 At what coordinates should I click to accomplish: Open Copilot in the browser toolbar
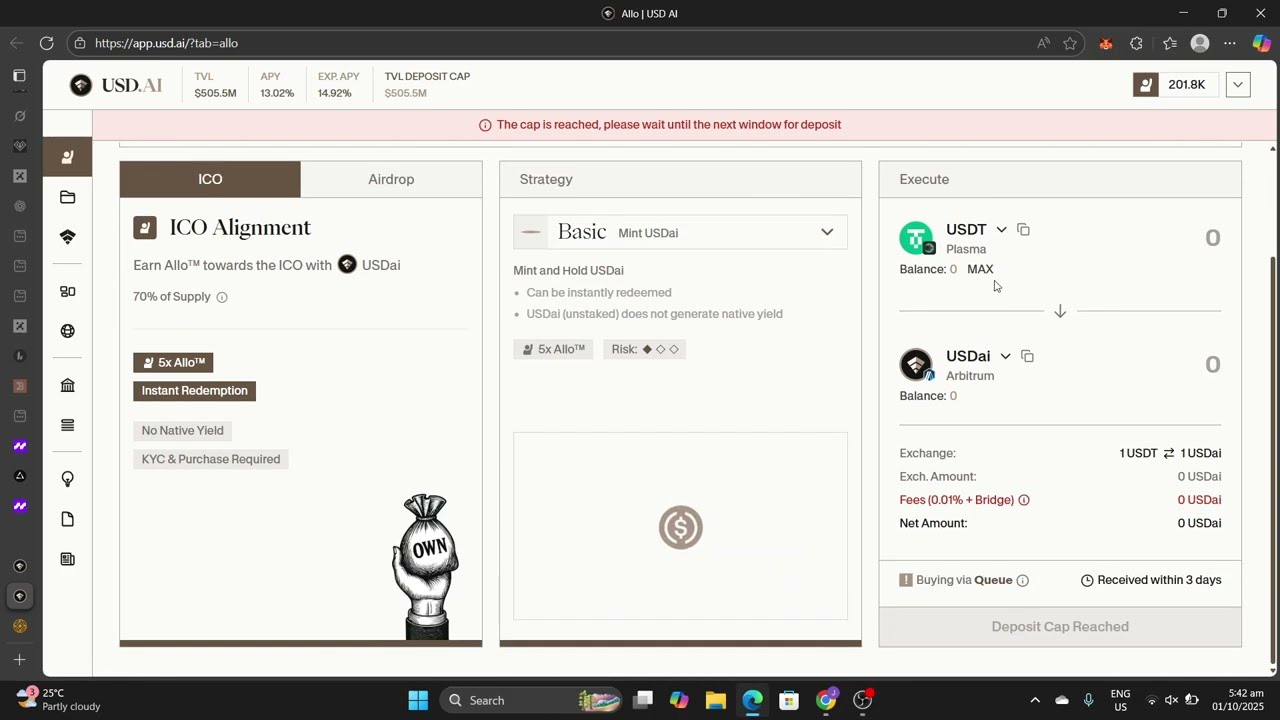[1261, 43]
